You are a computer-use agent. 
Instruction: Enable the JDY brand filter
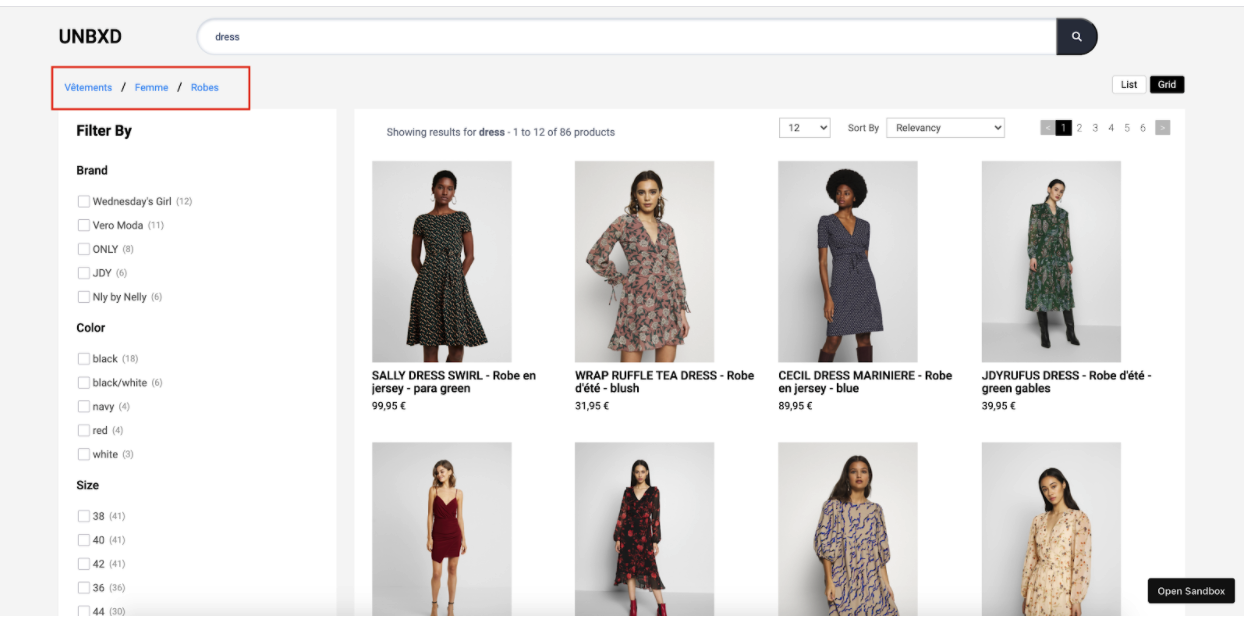84,273
